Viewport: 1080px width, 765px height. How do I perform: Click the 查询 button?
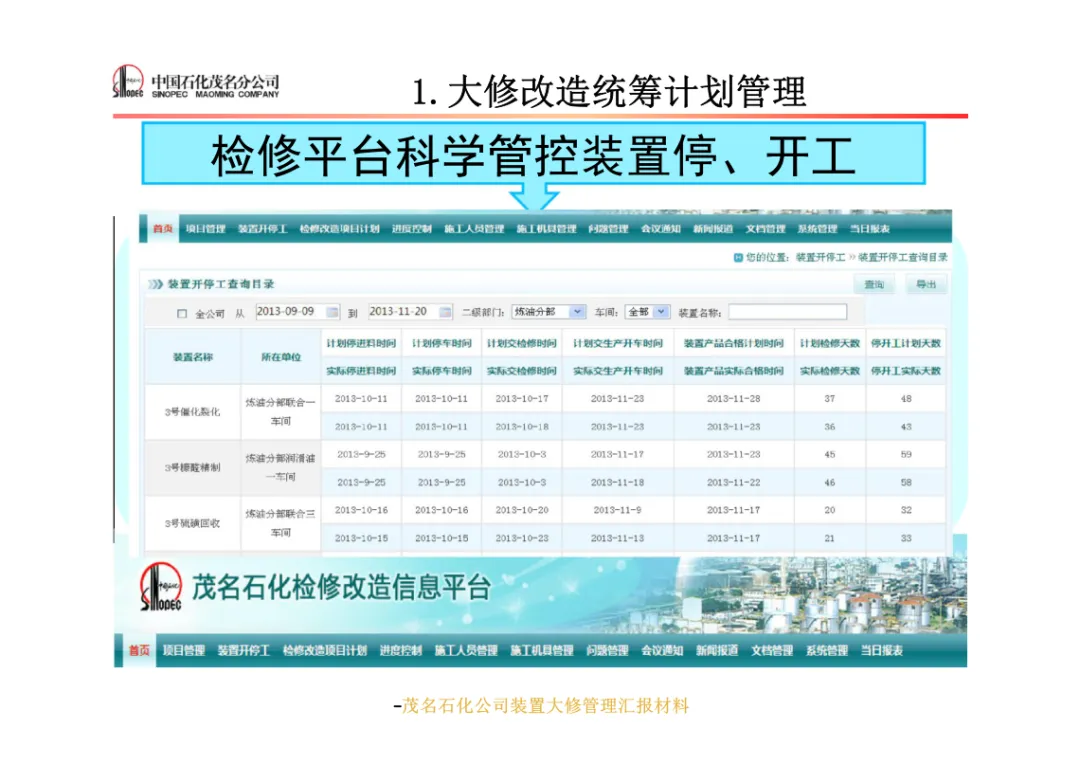[874, 284]
